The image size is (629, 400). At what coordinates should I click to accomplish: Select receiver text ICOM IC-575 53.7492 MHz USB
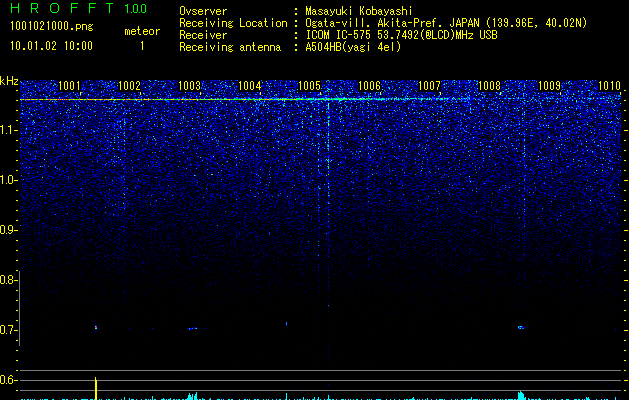(401, 35)
